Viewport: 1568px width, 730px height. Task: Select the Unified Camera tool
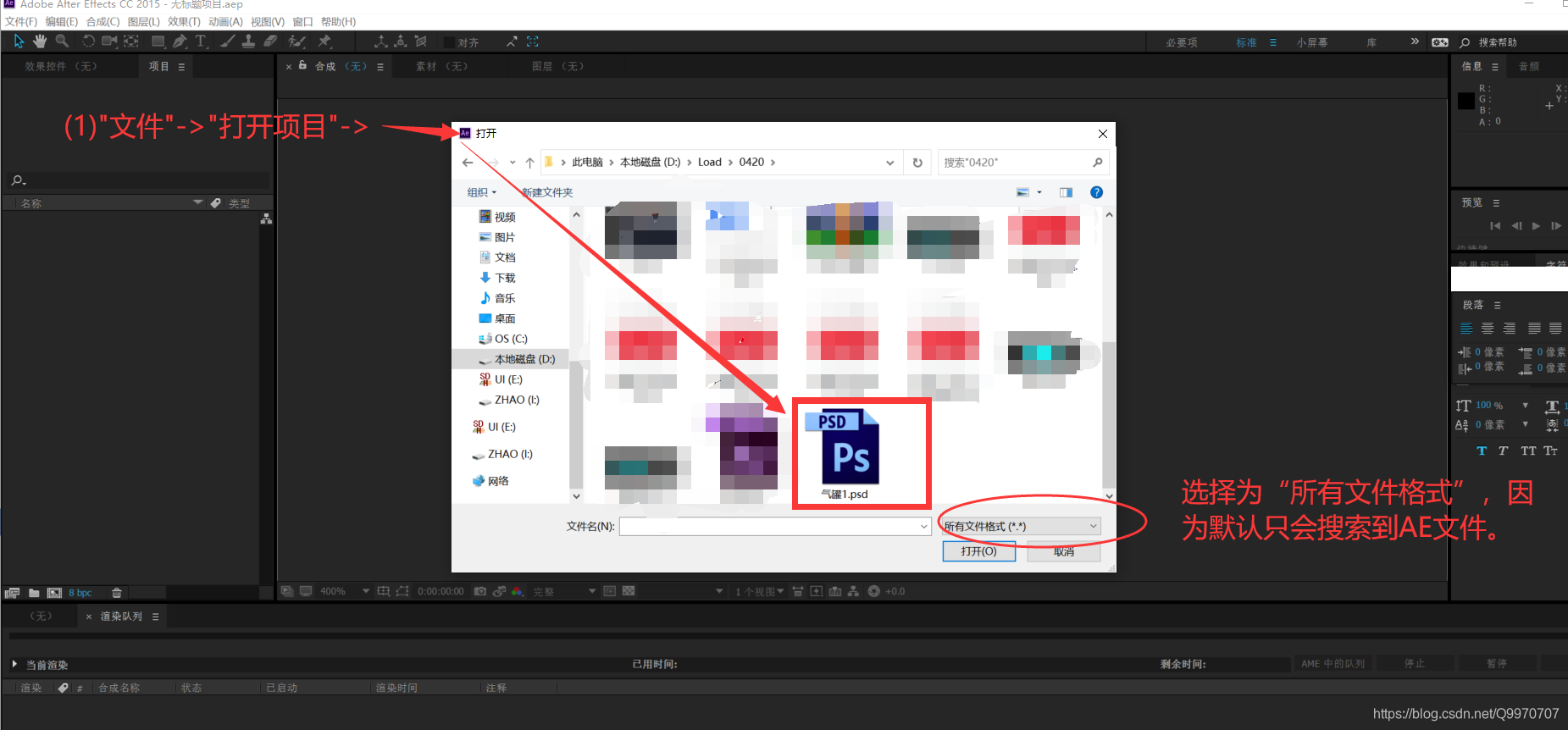109,41
